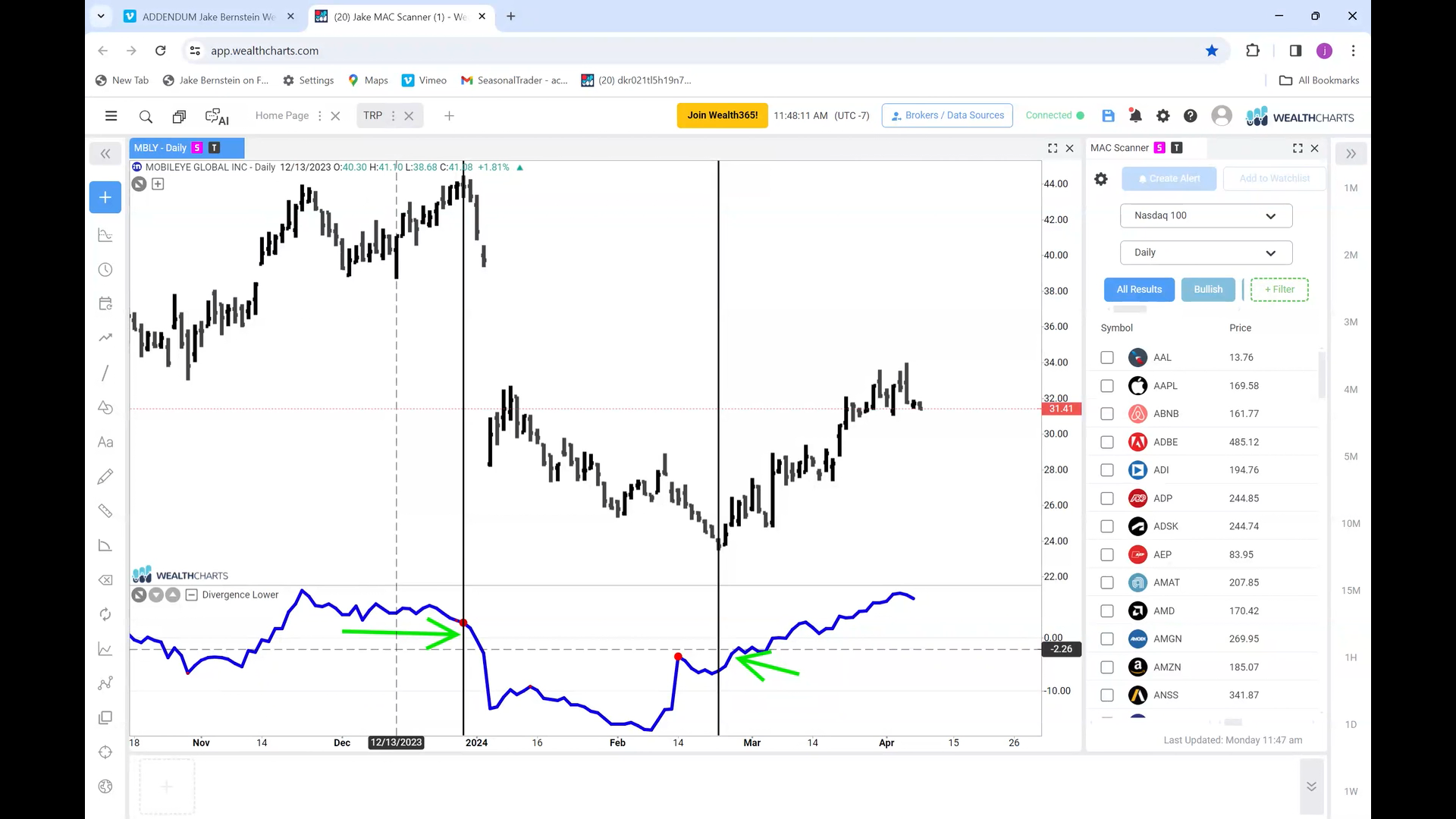Check the ADBE symbol checkbox
1456x819 pixels.
click(1107, 442)
